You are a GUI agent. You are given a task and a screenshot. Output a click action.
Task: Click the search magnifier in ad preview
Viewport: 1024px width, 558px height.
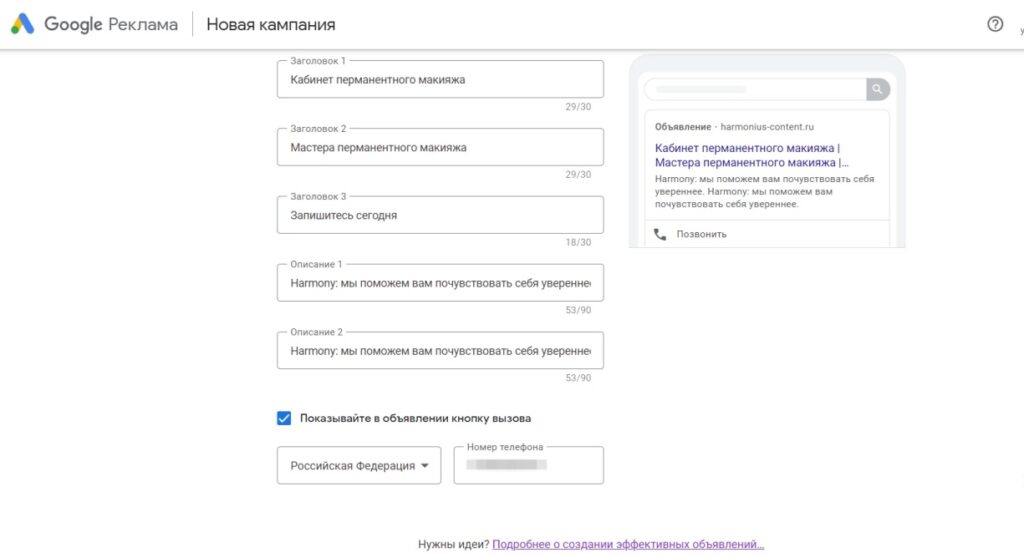[x=877, y=89]
